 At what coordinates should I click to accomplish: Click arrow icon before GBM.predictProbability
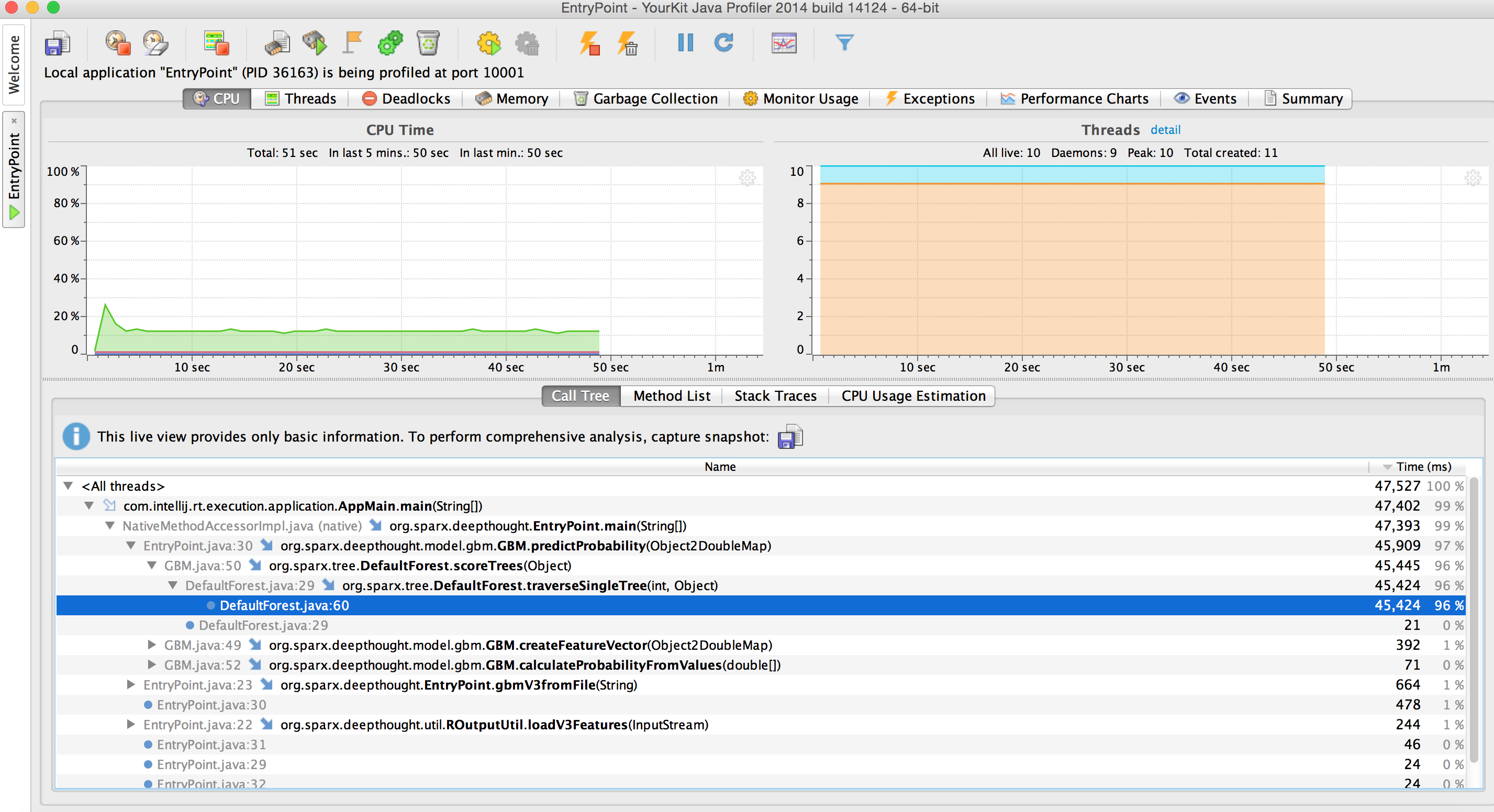click(267, 545)
